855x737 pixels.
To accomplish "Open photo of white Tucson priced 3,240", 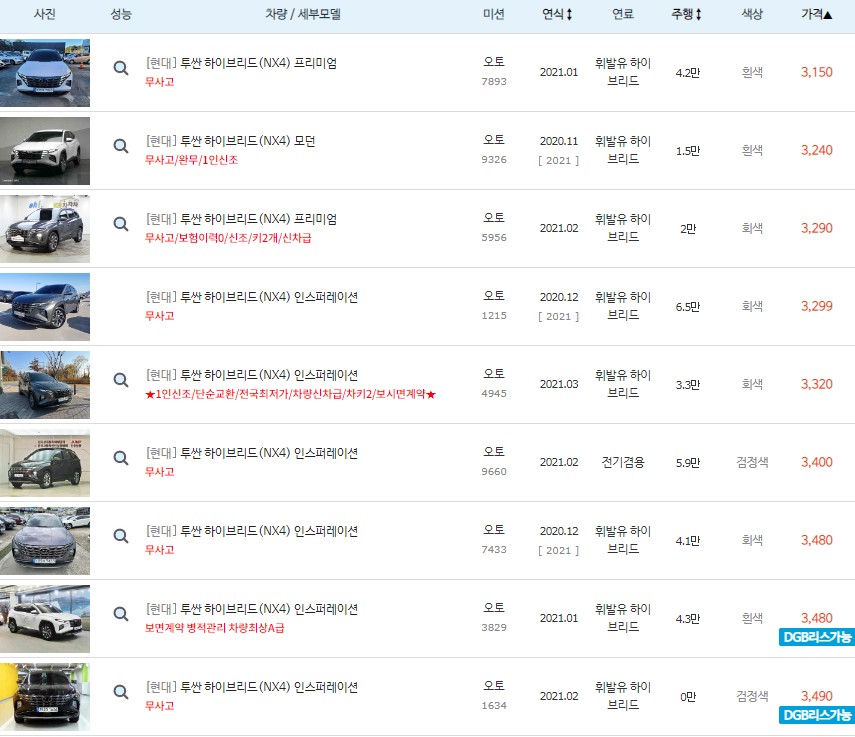I will click(45, 150).
